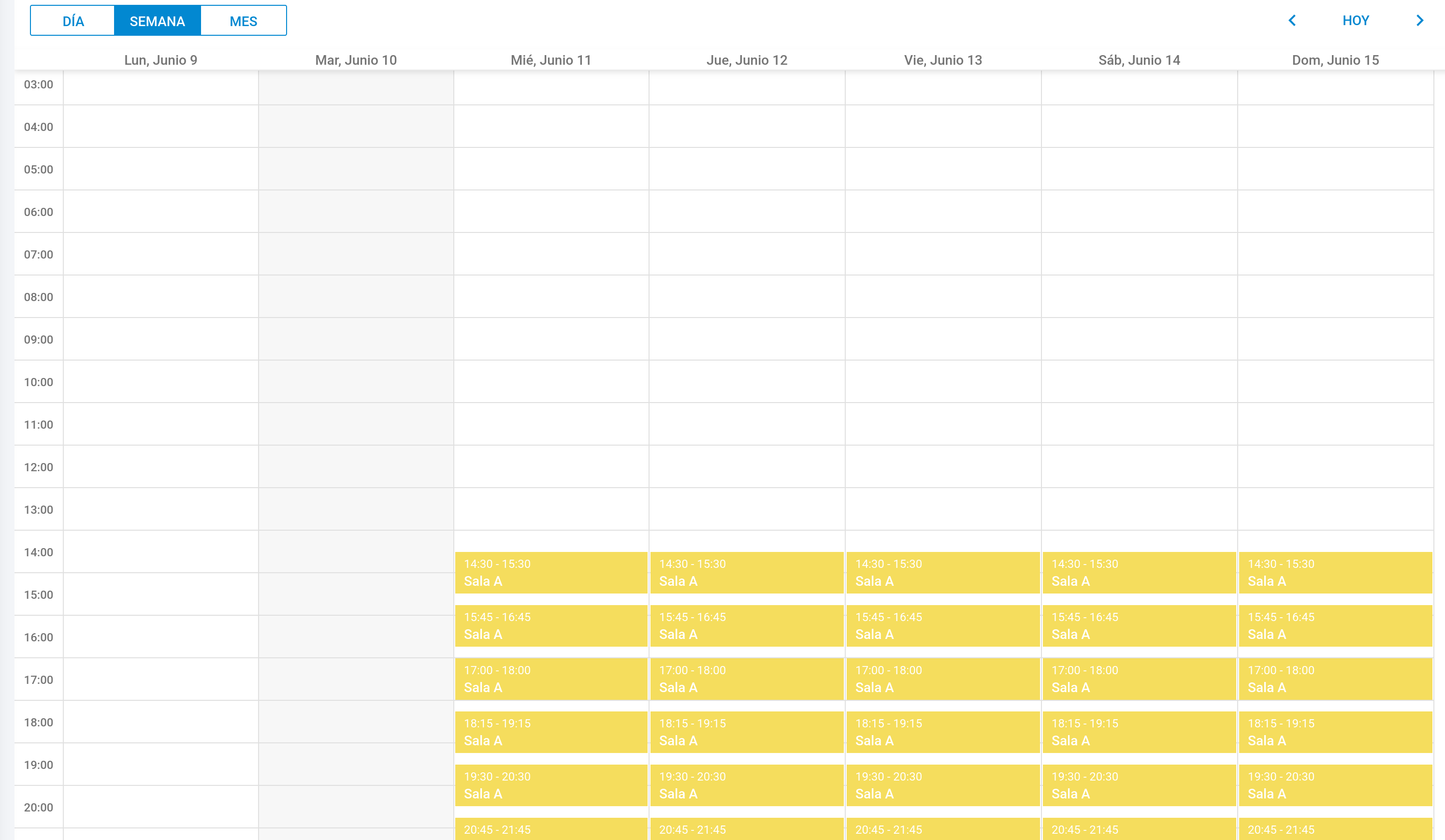Select SEMANA view tab
The image size is (1445, 840).
157,21
